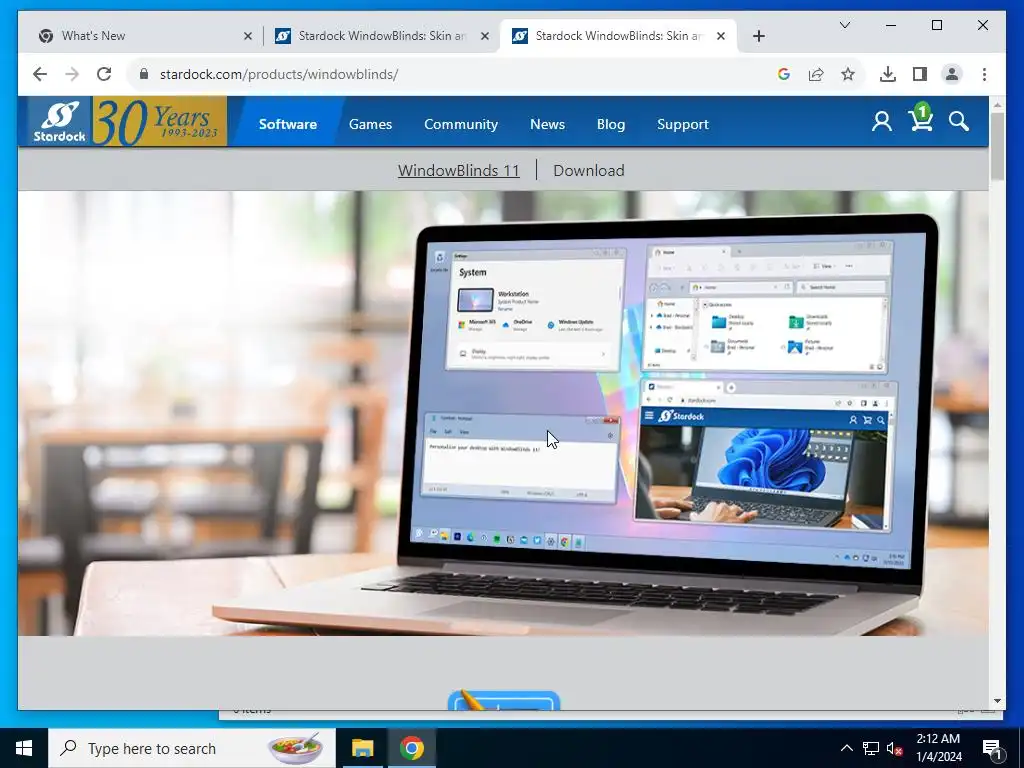Click the scrollbar up arrow

[x=997, y=104]
